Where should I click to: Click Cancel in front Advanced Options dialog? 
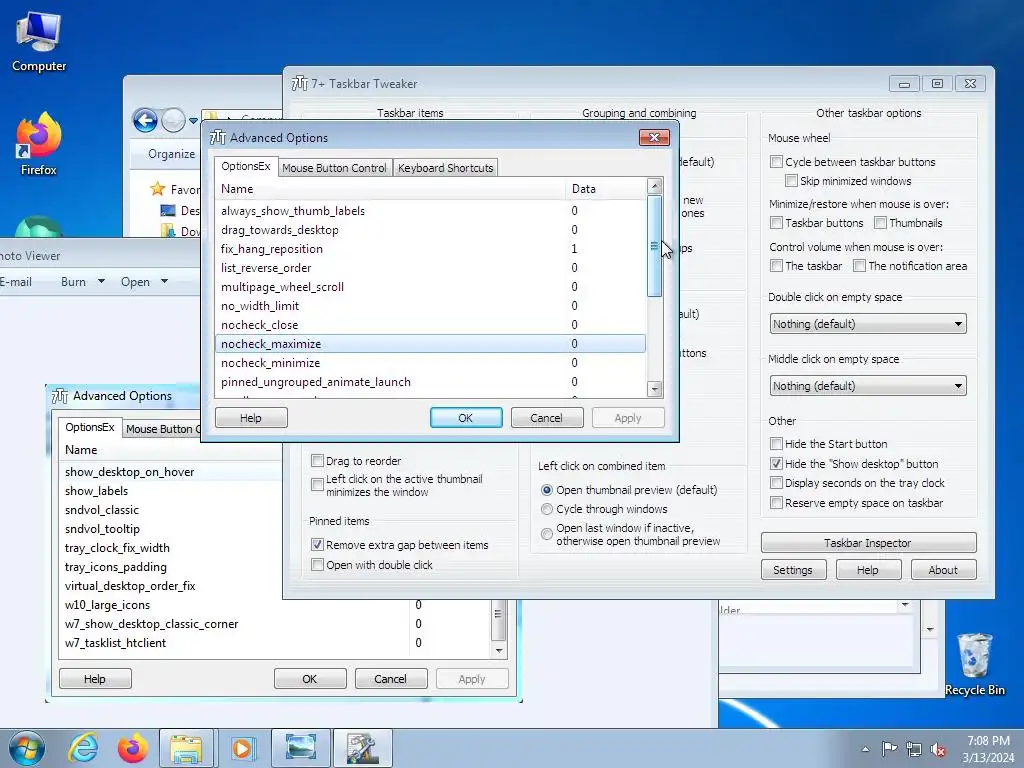click(547, 418)
